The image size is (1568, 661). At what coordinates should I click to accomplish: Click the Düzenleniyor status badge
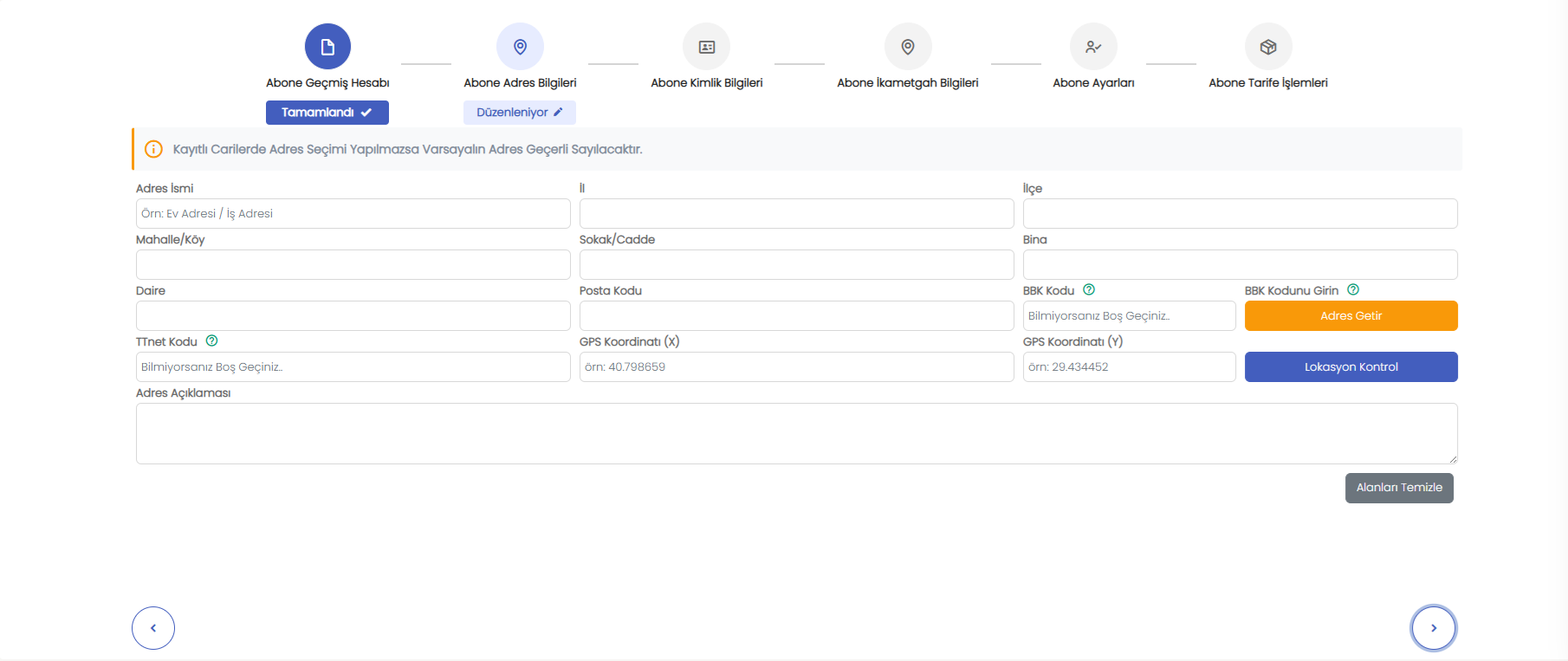[519, 113]
